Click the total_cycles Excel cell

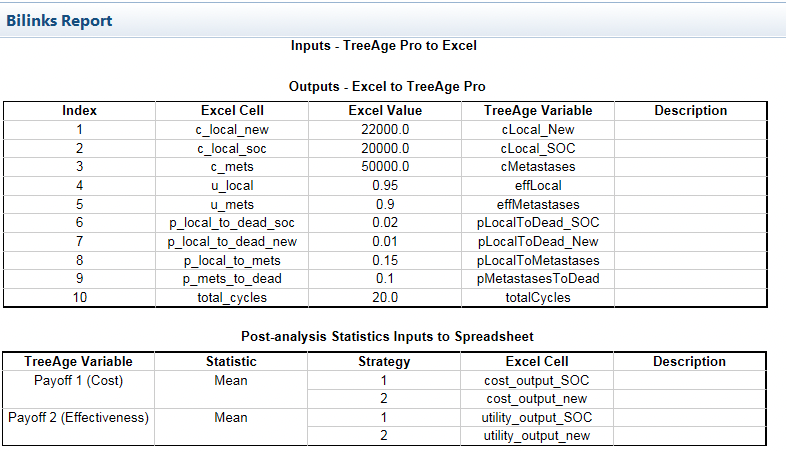pos(232,297)
